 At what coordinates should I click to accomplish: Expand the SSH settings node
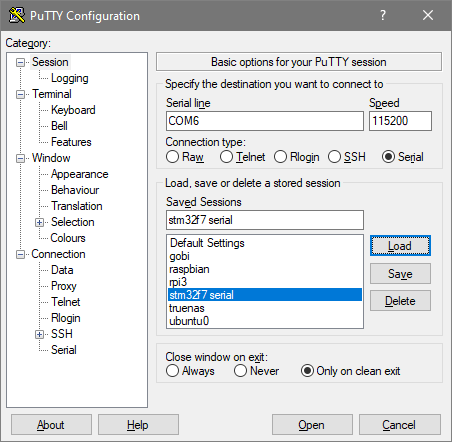[40, 334]
